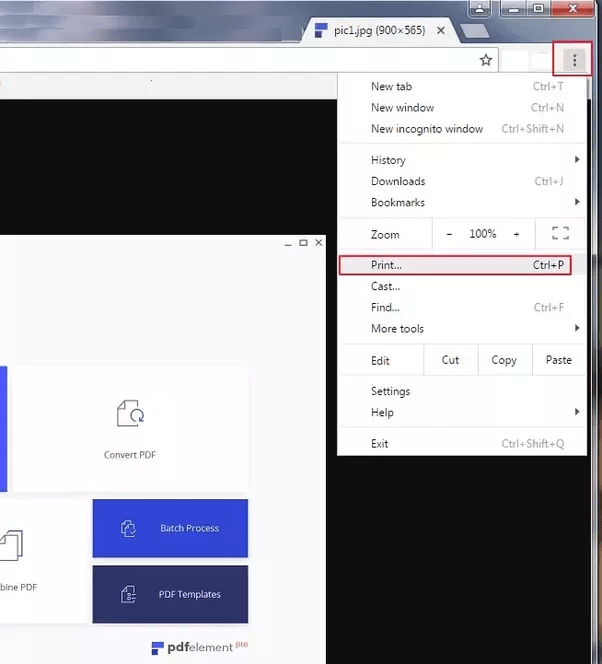Click the user profile icon in title bar
602x664 pixels.
479,8
